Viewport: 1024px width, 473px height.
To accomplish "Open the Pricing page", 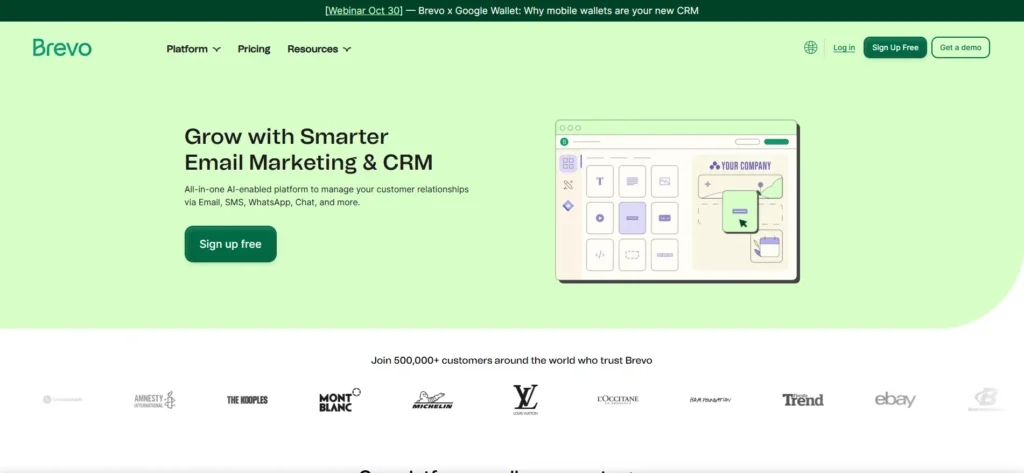I will tap(254, 49).
